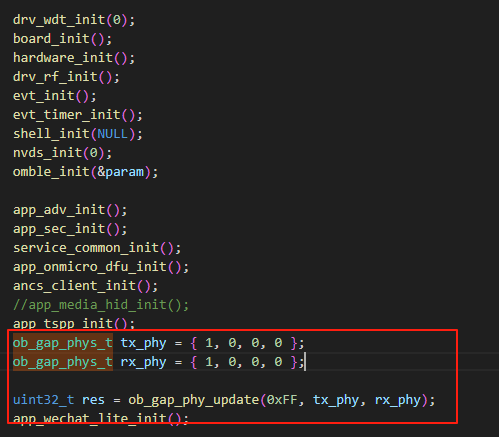Click evt_timer_init line
The height and width of the screenshot is (437, 499).
coord(78,115)
